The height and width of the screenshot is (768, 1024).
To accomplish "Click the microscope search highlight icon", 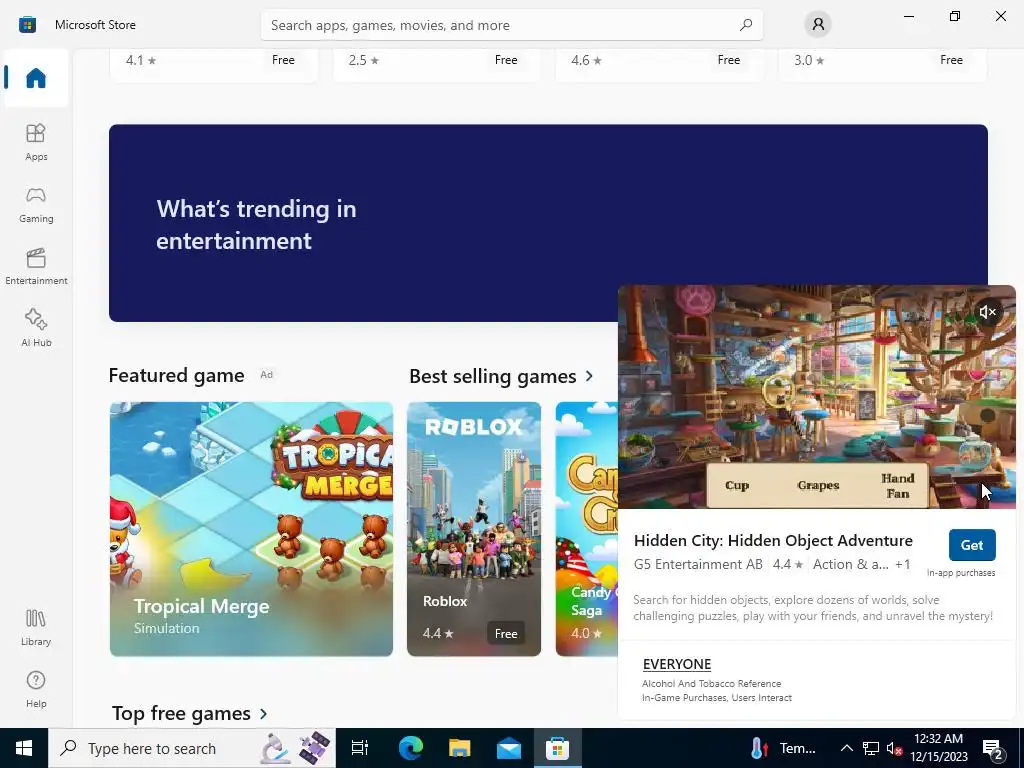I will (276, 748).
